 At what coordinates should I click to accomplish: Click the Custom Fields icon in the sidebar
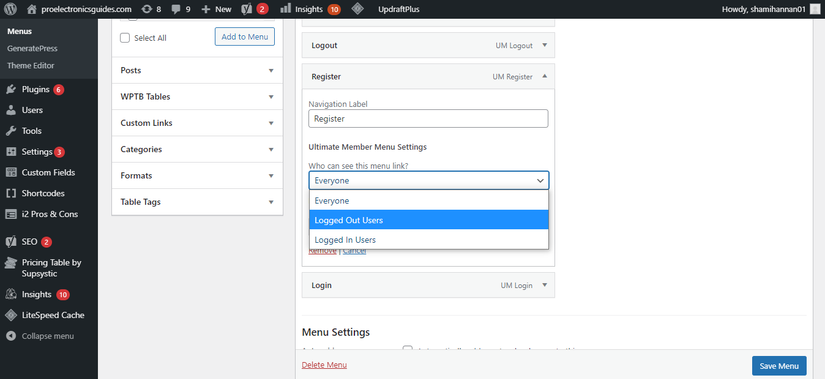coord(11,172)
